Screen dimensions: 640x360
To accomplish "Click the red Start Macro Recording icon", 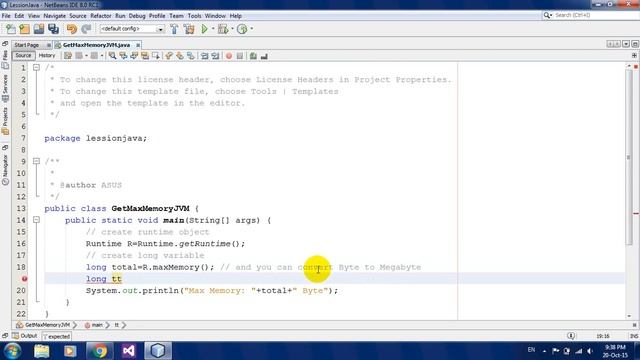I will click(x=229, y=56).
